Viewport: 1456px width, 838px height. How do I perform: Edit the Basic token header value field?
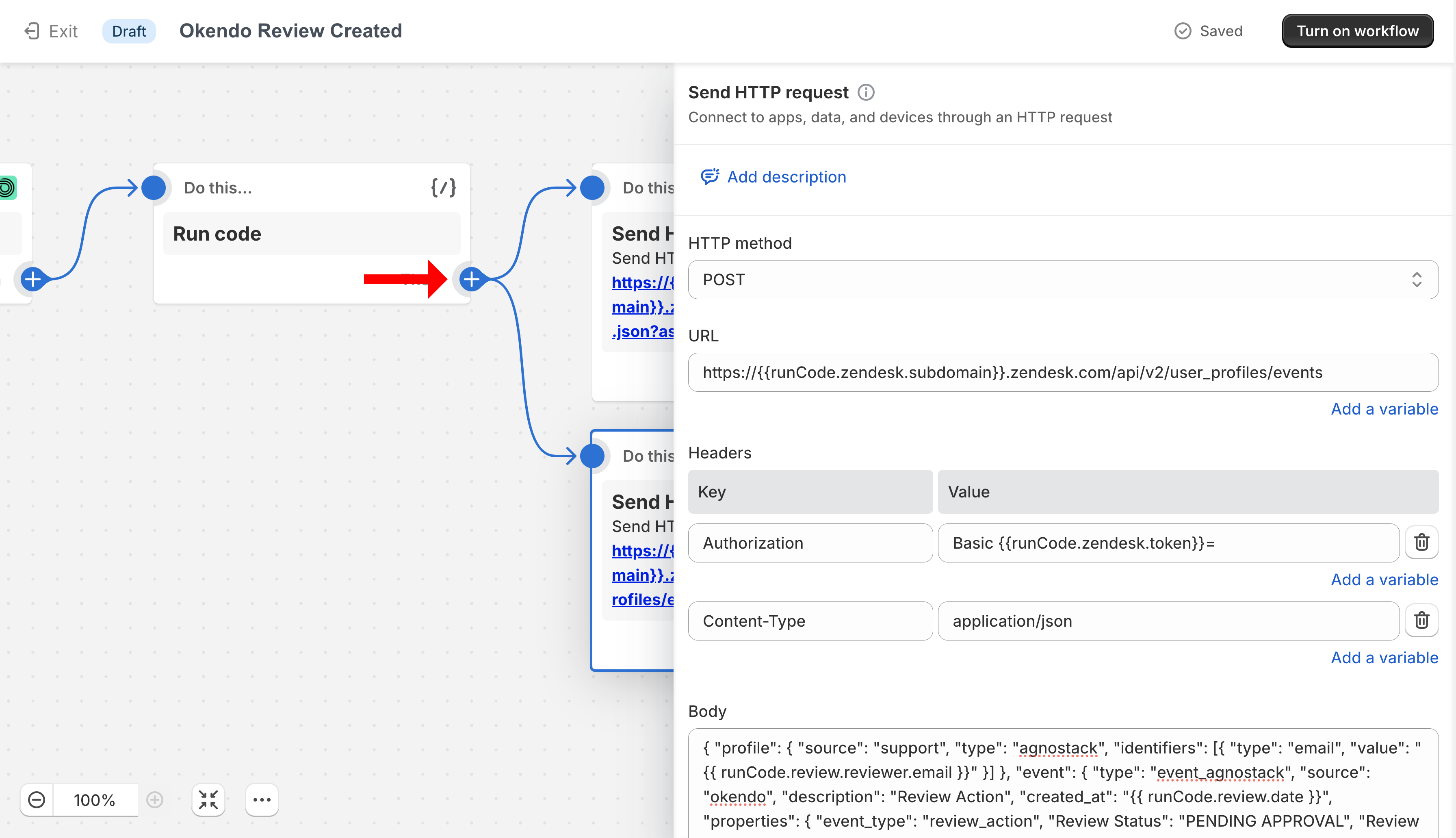[1168, 543]
